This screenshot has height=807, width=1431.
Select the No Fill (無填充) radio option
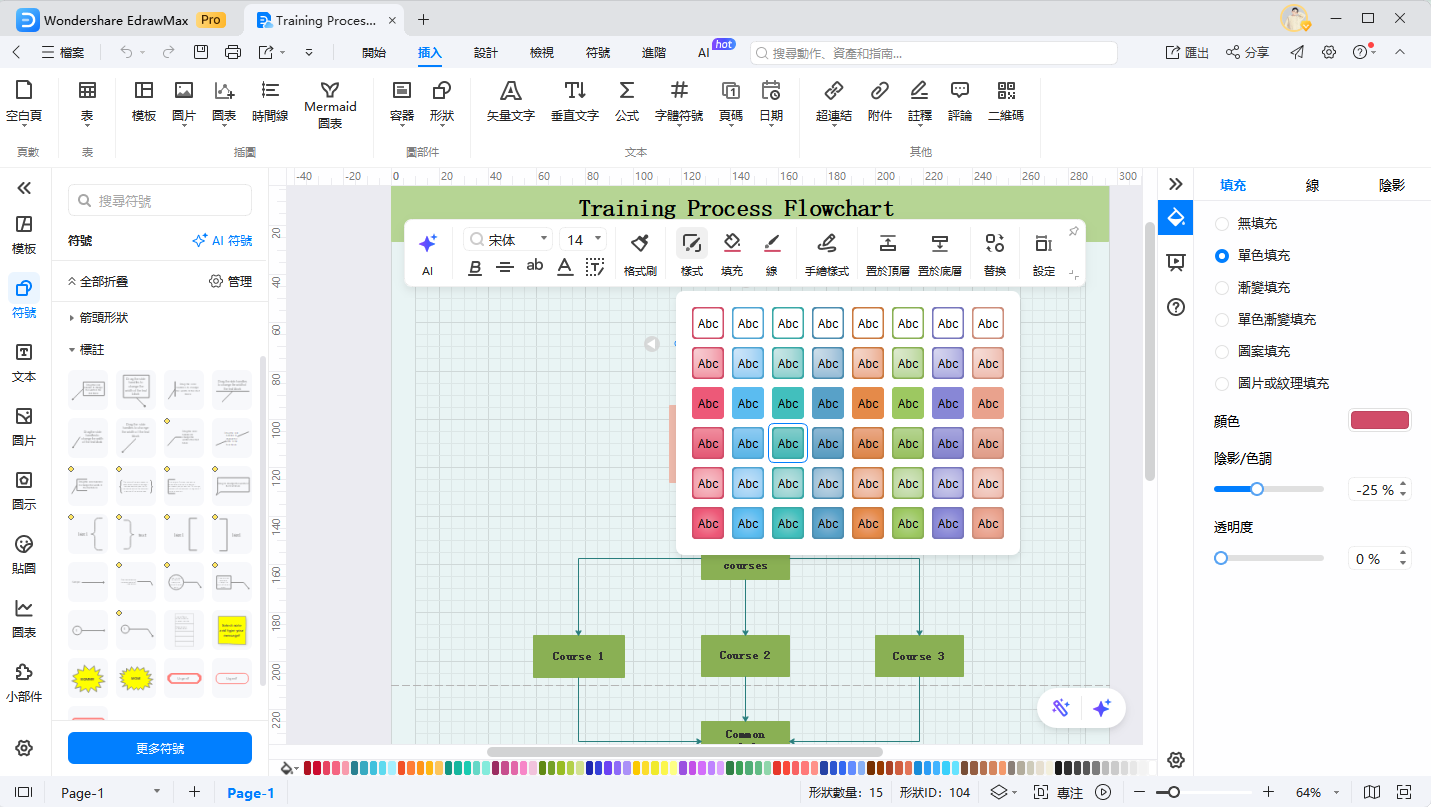tap(1222, 224)
